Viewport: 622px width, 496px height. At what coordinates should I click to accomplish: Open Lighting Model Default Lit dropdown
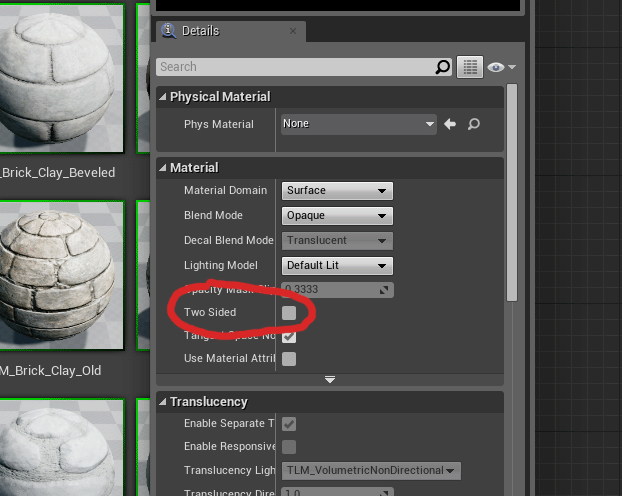pyautogui.click(x=337, y=265)
